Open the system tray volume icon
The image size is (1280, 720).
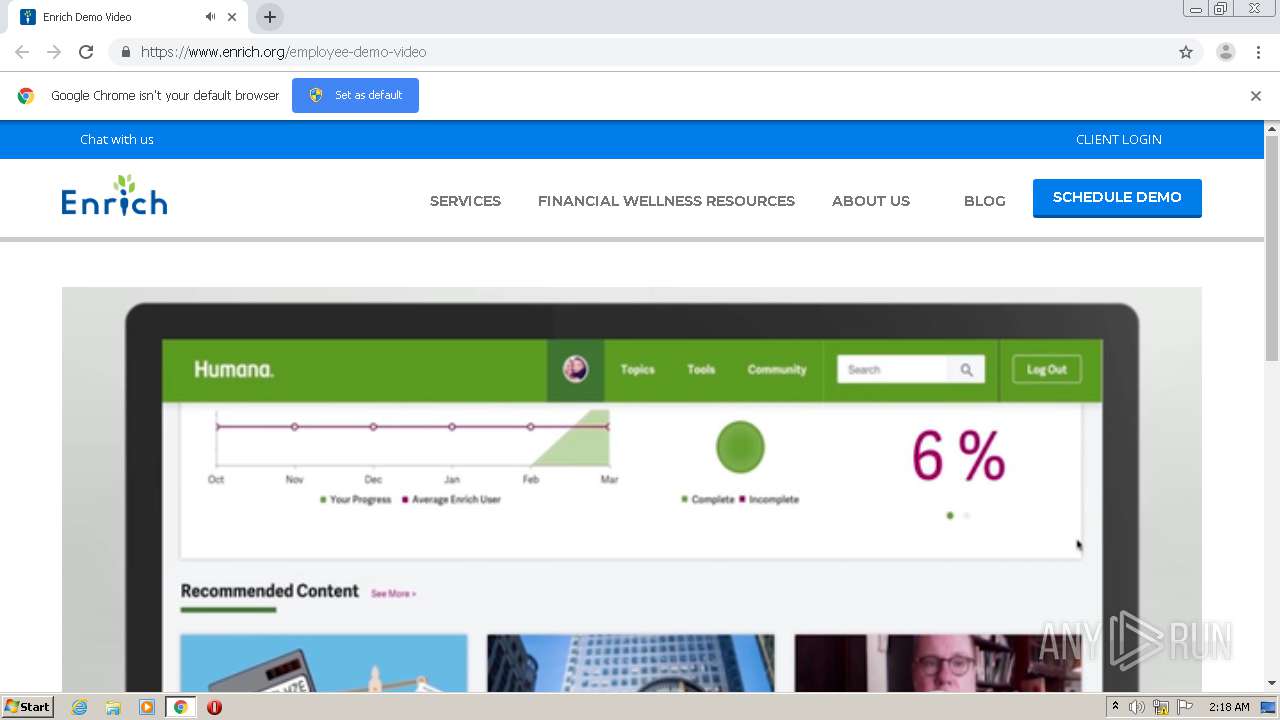1137,707
